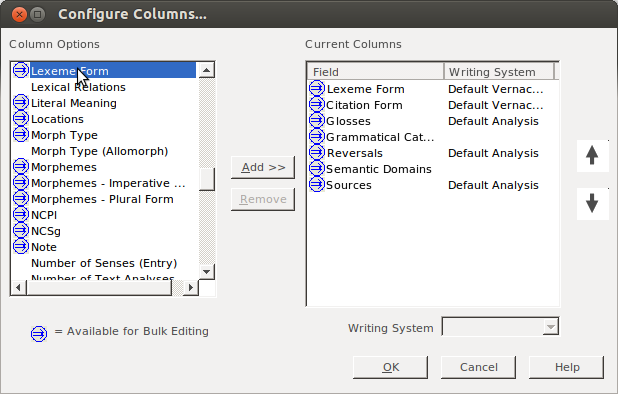Viewport: 618px width, 394px height.
Task: Click the bulk-edit icon next to Literal Meaning
Action: [x=20, y=103]
